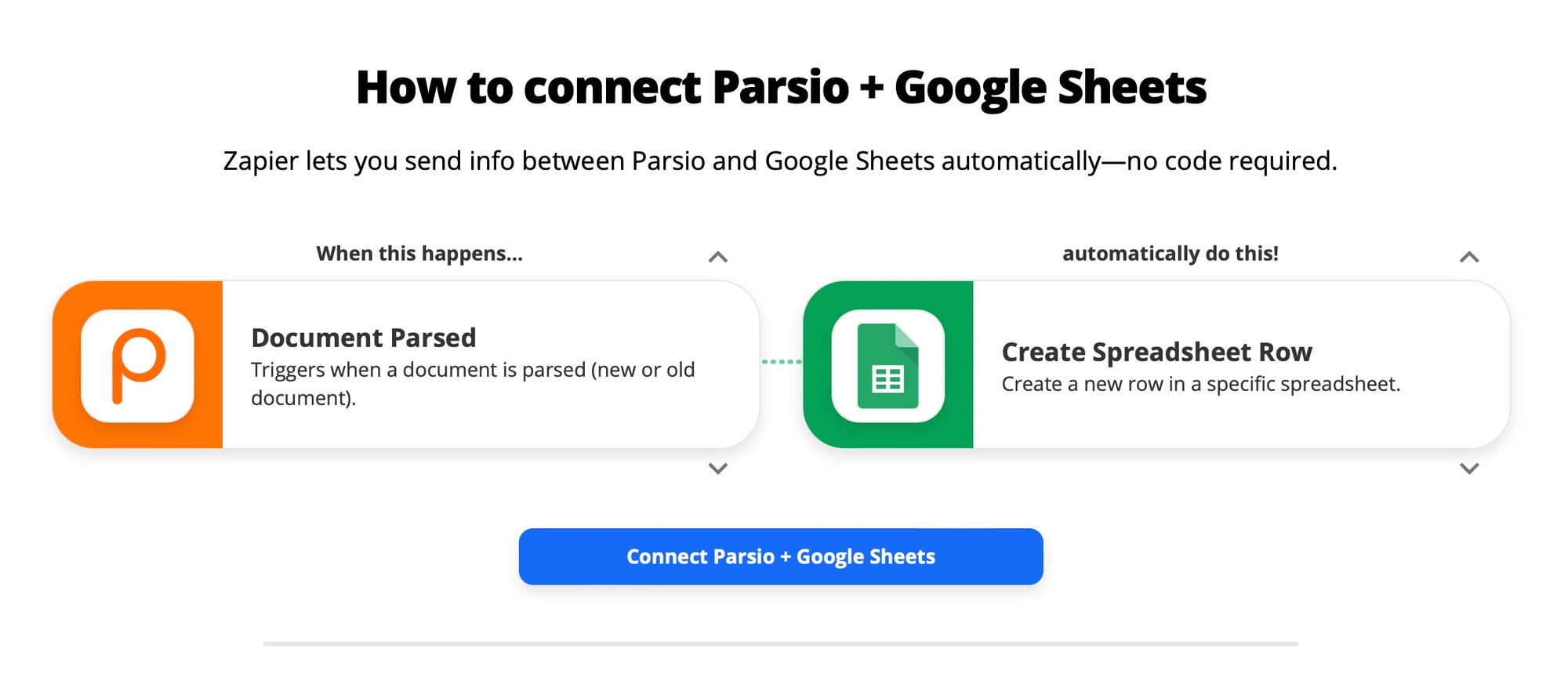Click the "automatically do this!" label
1568x684 pixels.
tap(1170, 254)
